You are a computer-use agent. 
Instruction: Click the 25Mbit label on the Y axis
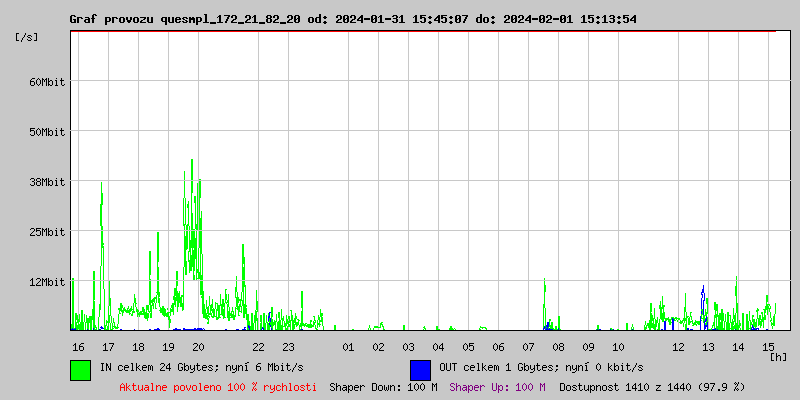point(47,232)
